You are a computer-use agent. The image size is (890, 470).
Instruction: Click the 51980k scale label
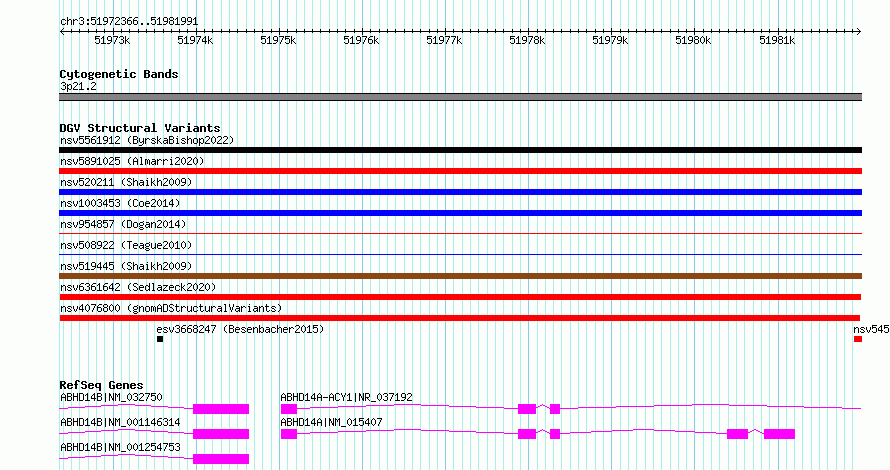click(693, 40)
